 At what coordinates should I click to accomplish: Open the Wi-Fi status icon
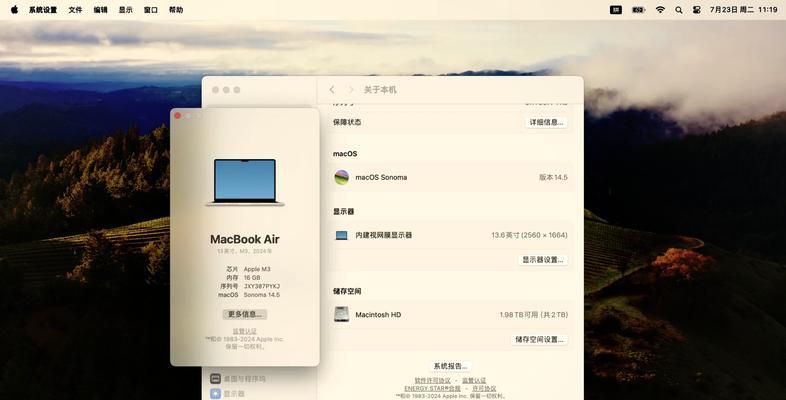(660, 10)
